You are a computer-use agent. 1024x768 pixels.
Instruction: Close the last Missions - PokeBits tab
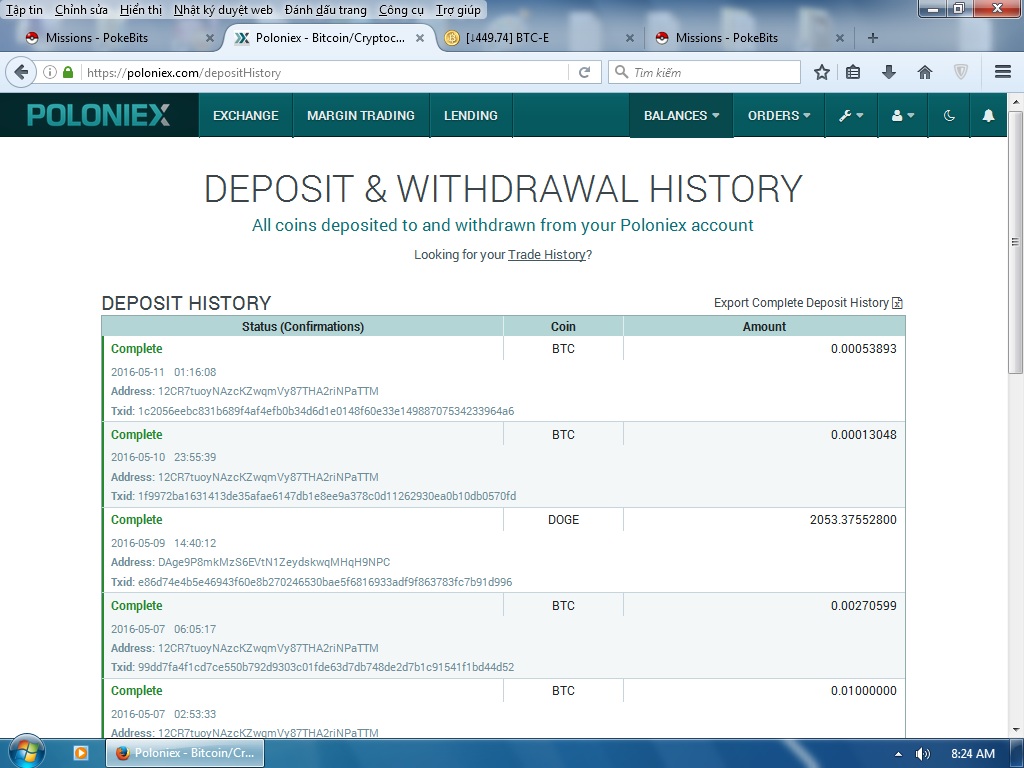840,38
